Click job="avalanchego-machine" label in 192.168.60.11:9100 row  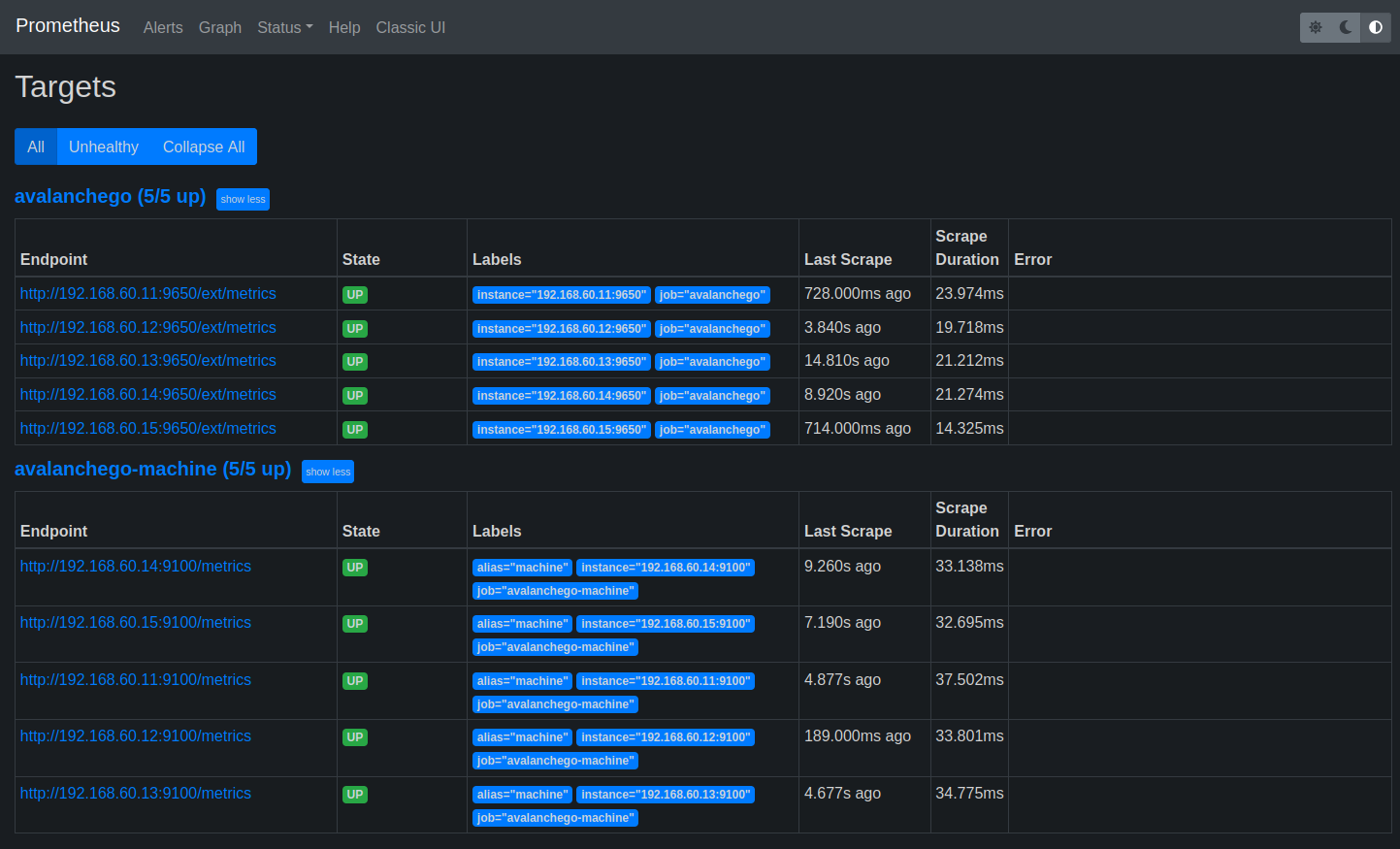(x=556, y=704)
